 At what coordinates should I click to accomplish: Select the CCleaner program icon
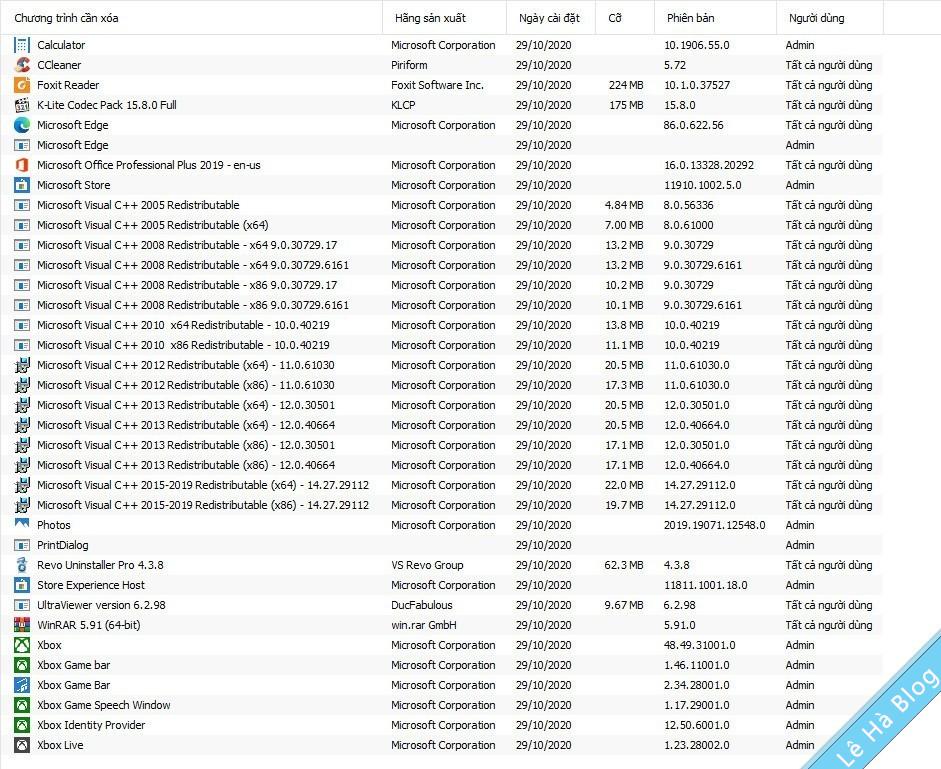tap(22, 65)
